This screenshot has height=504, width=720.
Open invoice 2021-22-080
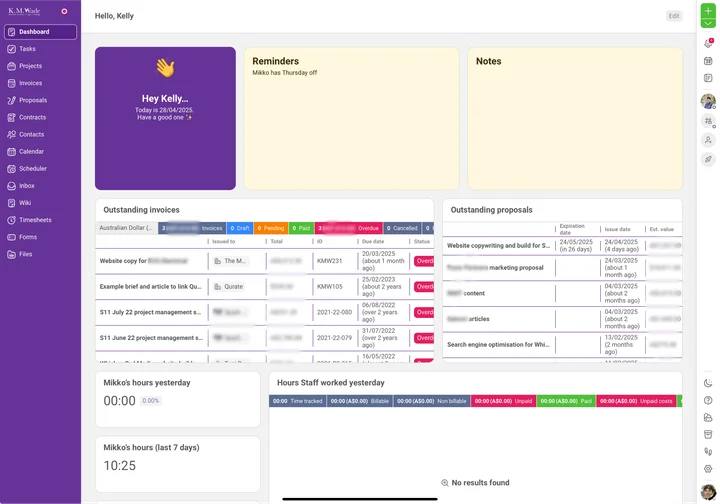(264, 312)
